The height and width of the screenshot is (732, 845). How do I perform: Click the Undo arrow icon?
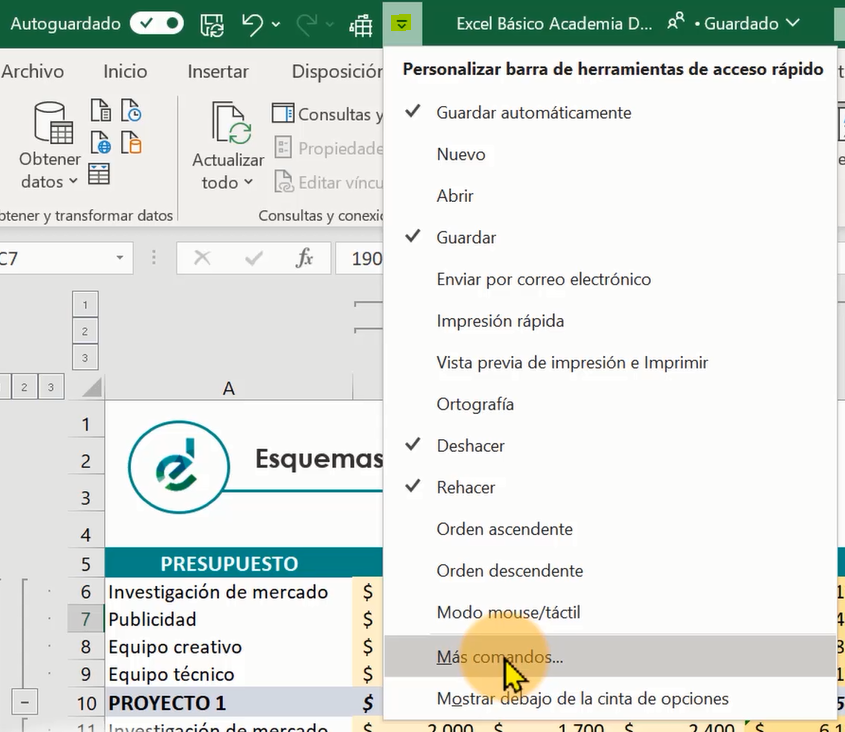(x=252, y=24)
